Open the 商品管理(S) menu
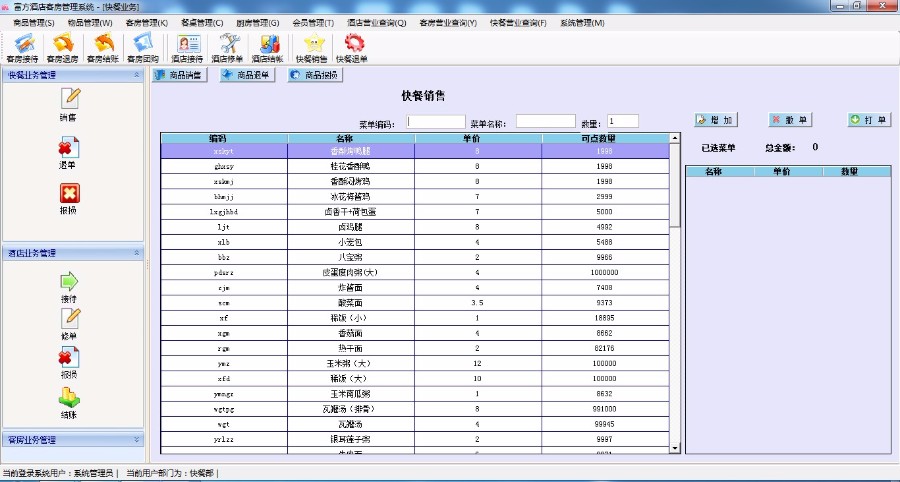The image size is (900, 482). pos(34,23)
